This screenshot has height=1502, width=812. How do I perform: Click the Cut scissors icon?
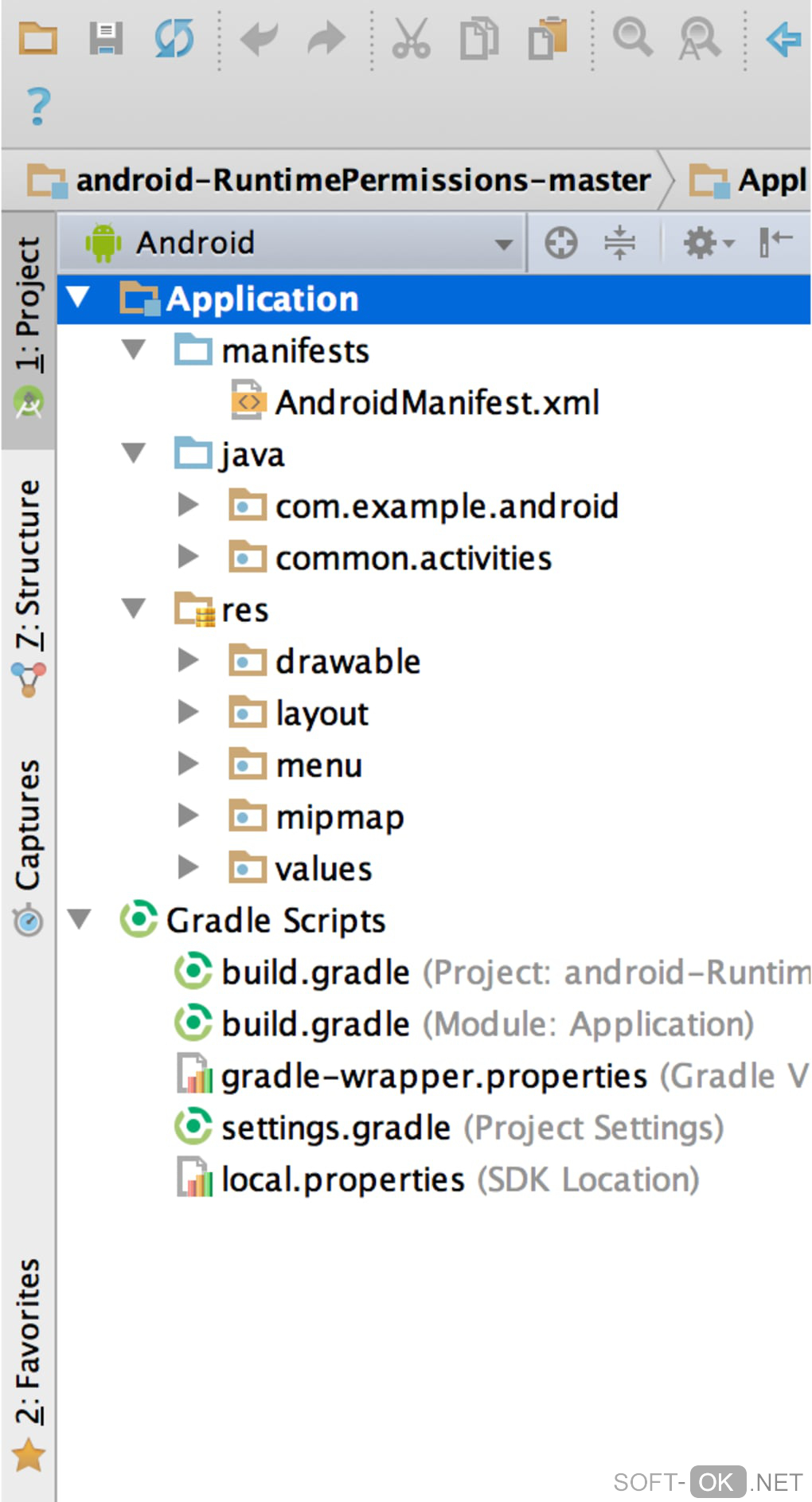412,38
